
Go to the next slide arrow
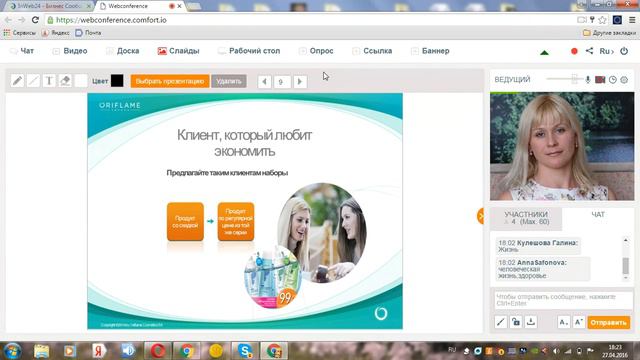(x=300, y=82)
